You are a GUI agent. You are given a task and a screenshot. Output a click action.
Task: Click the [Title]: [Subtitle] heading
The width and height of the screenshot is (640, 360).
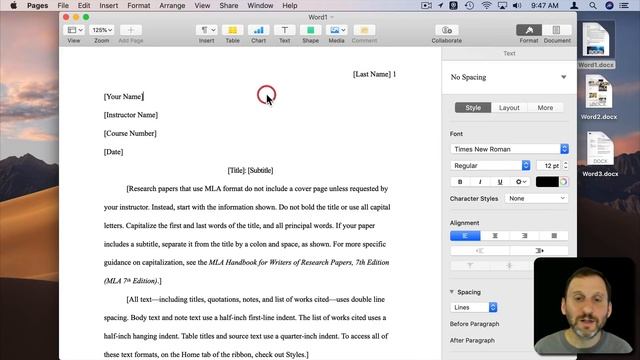pos(250,170)
